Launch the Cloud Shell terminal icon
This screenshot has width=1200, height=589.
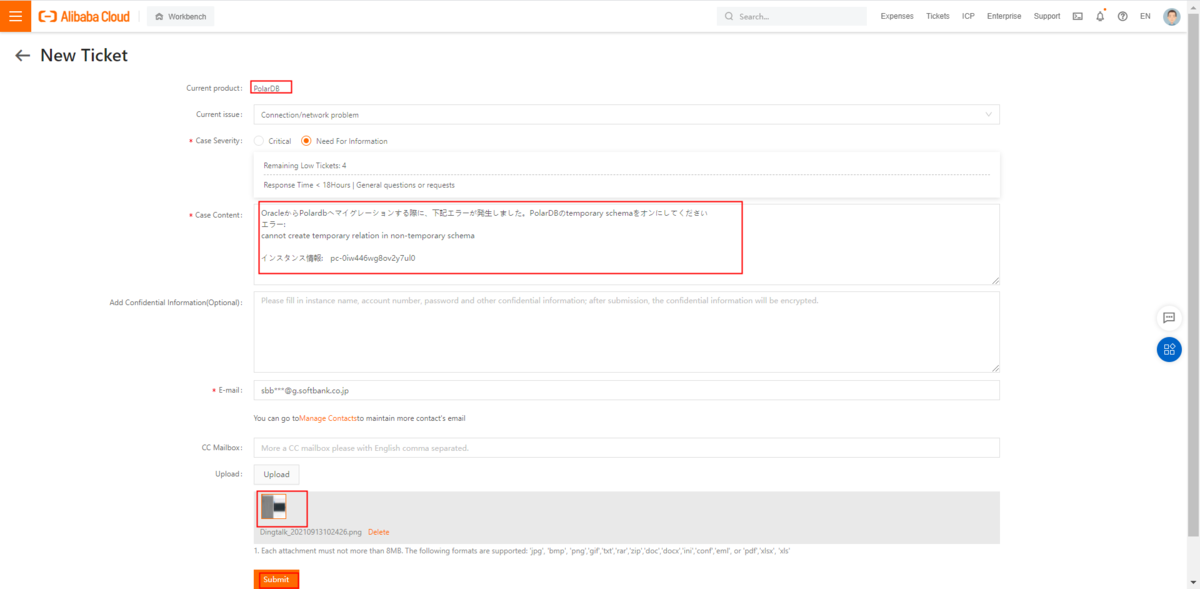[x=1078, y=16]
